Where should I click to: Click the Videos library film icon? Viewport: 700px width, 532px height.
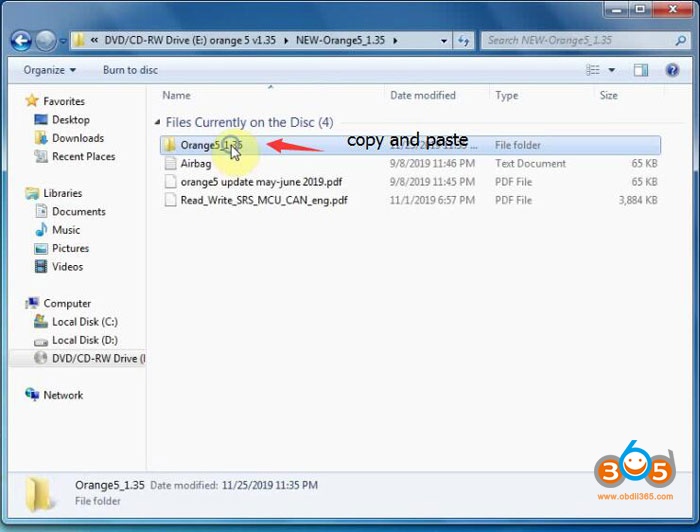(41, 266)
